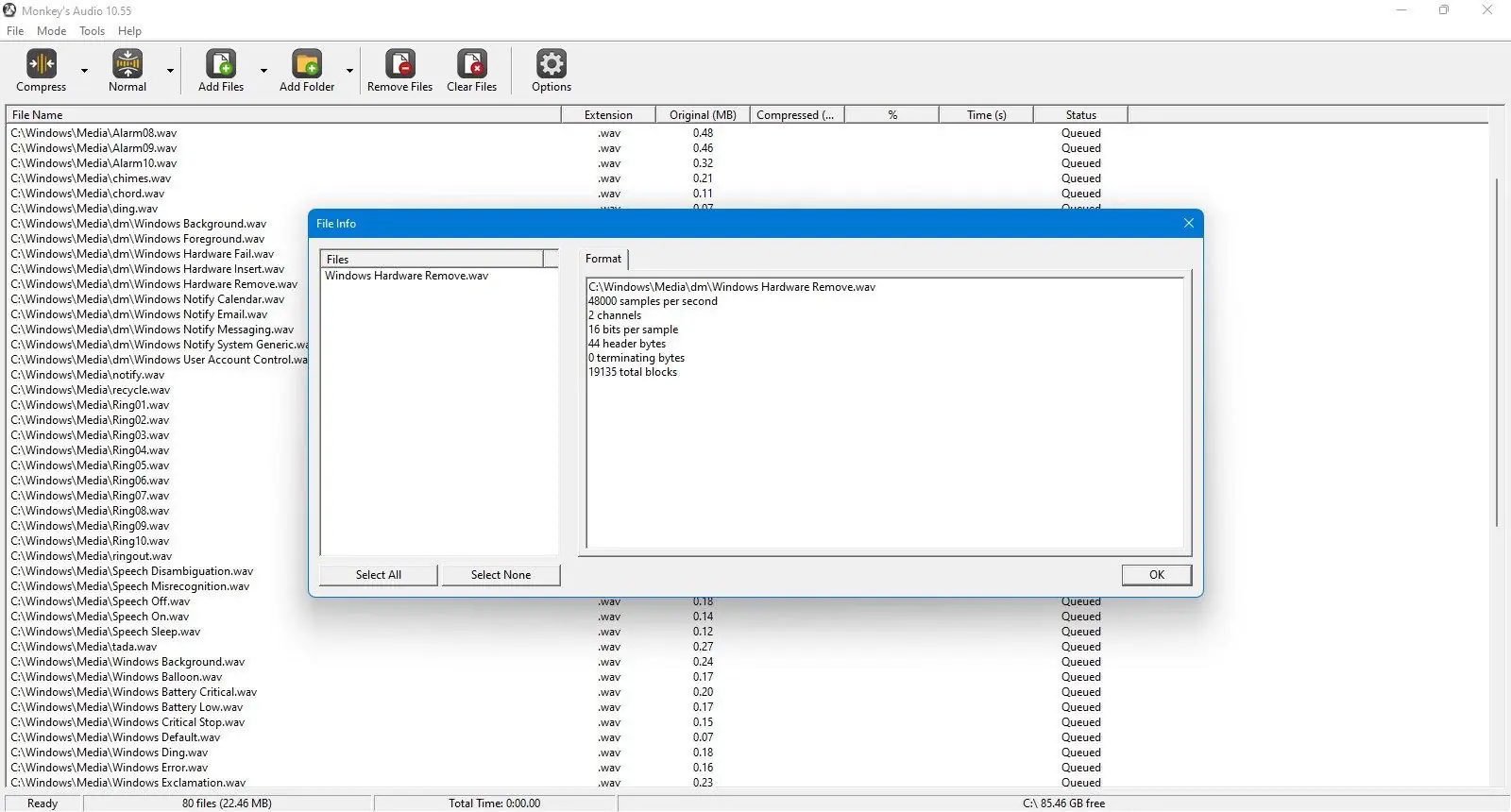Click the Files column header in dialog
1511x812 pixels.
(x=433, y=259)
